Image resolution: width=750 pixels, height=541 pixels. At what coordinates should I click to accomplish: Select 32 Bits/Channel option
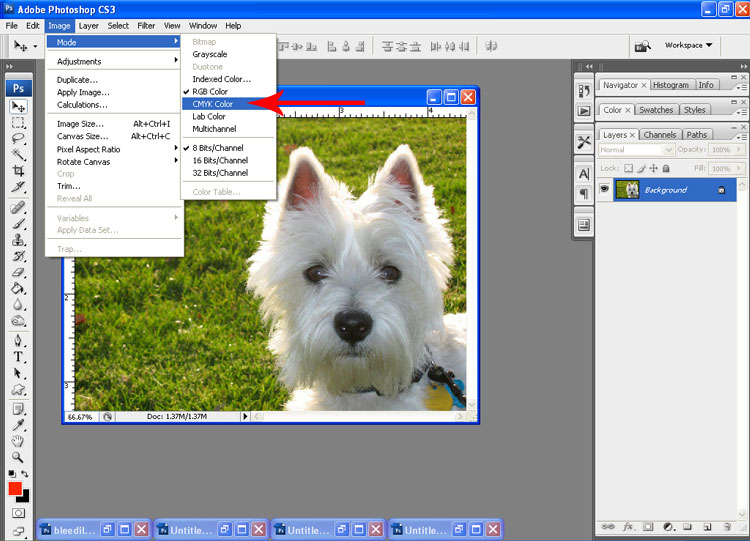229,173
